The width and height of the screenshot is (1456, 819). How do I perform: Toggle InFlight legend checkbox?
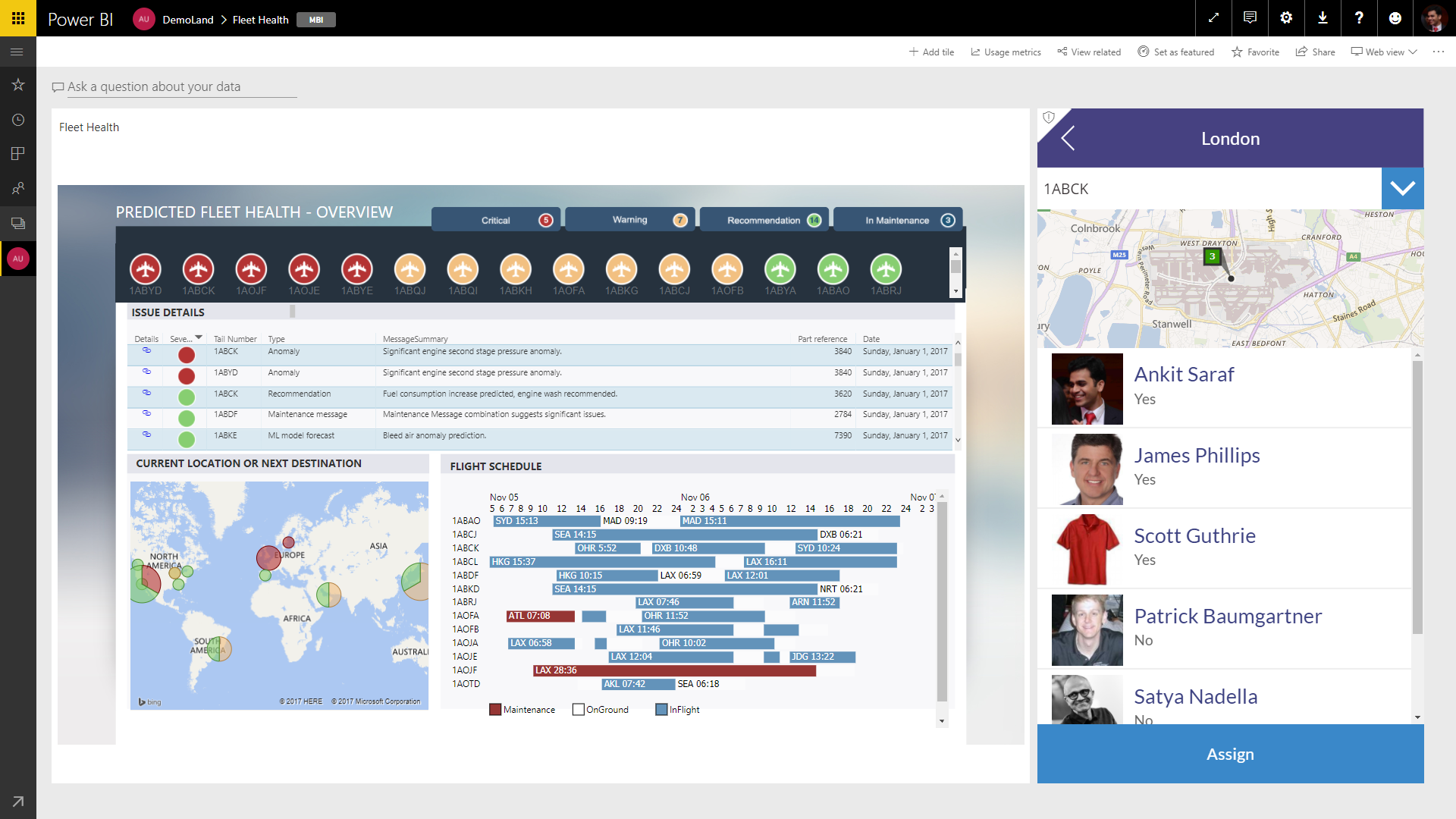pos(661,710)
